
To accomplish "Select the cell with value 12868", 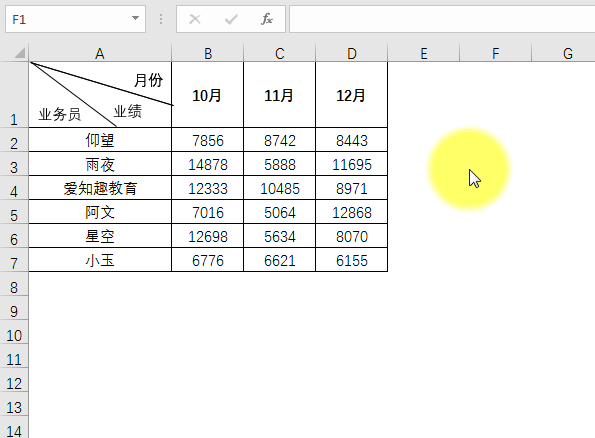I will pos(352,211).
